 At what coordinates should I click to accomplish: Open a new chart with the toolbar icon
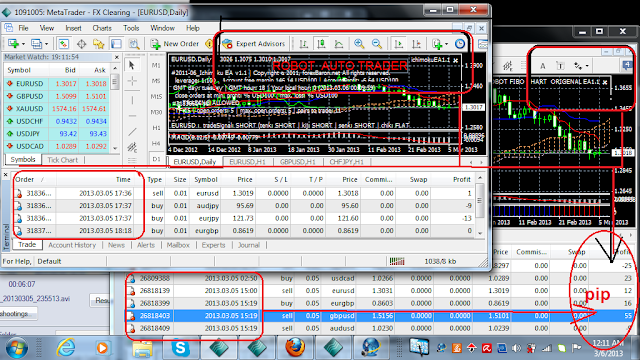(13, 44)
